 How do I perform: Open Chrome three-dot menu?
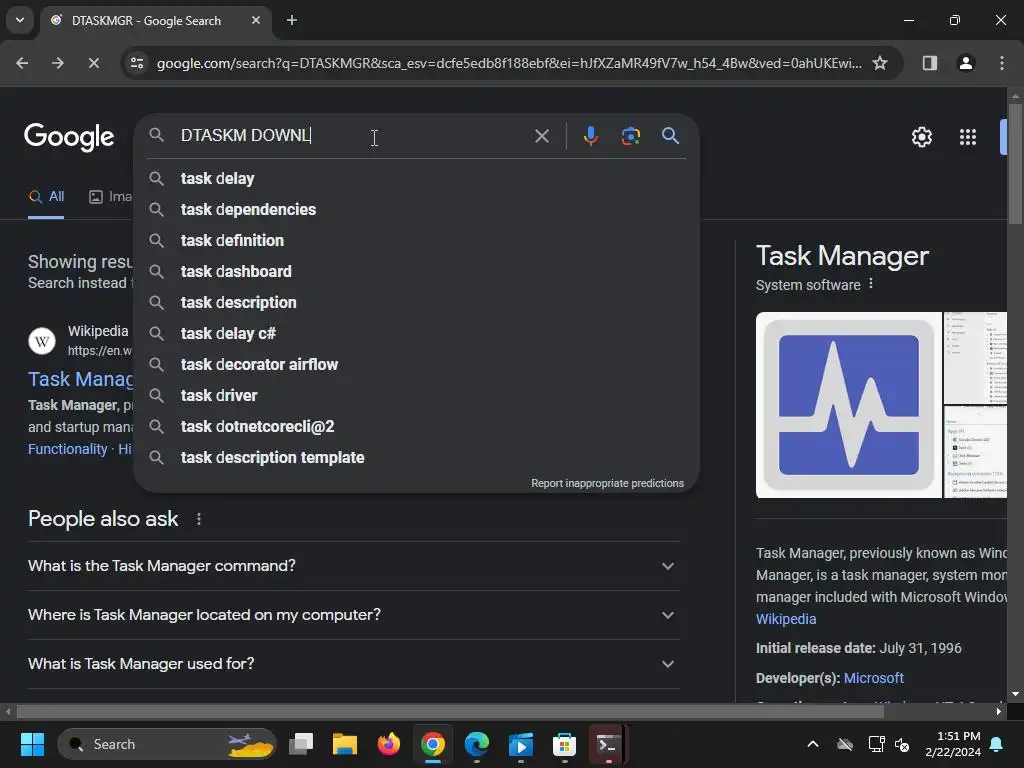[1001, 63]
